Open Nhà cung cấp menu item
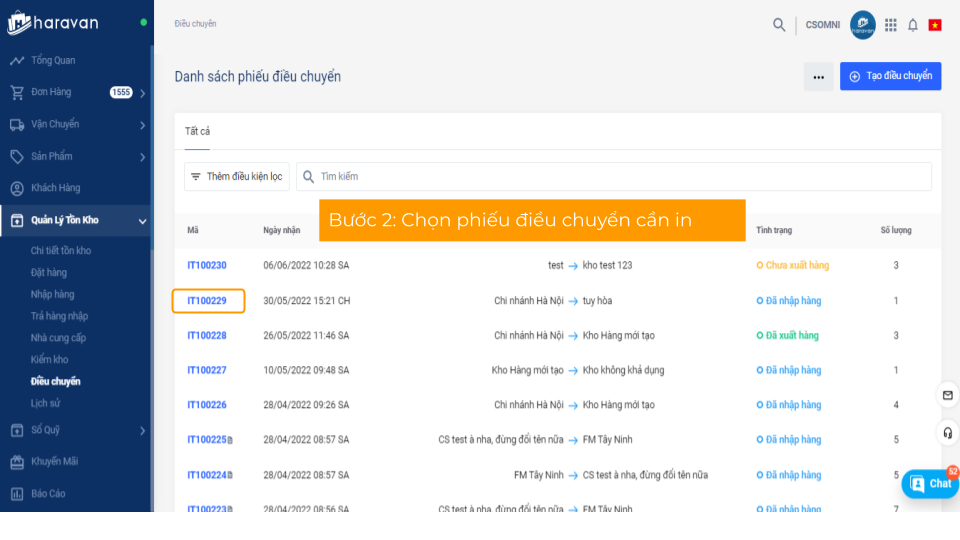Image resolution: width=960 pixels, height=540 pixels. (58, 338)
